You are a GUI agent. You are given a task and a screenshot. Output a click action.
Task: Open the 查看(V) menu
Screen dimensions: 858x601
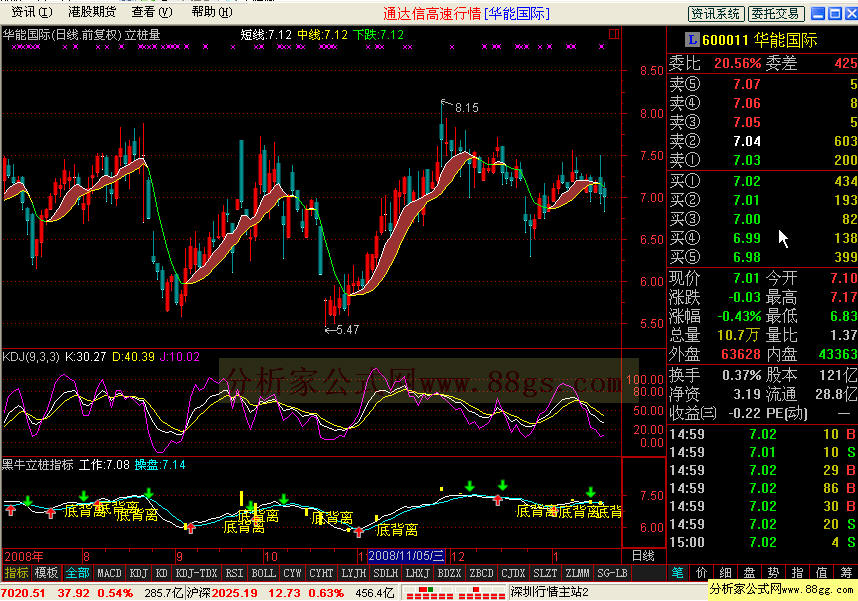pos(152,11)
